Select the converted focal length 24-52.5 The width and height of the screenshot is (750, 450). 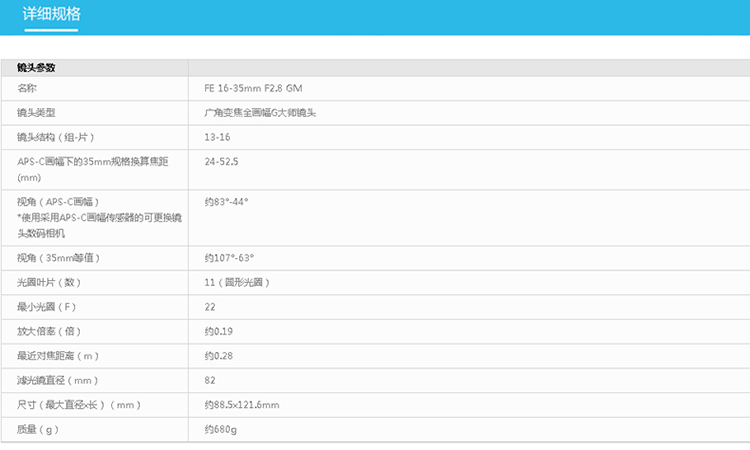pos(221,161)
